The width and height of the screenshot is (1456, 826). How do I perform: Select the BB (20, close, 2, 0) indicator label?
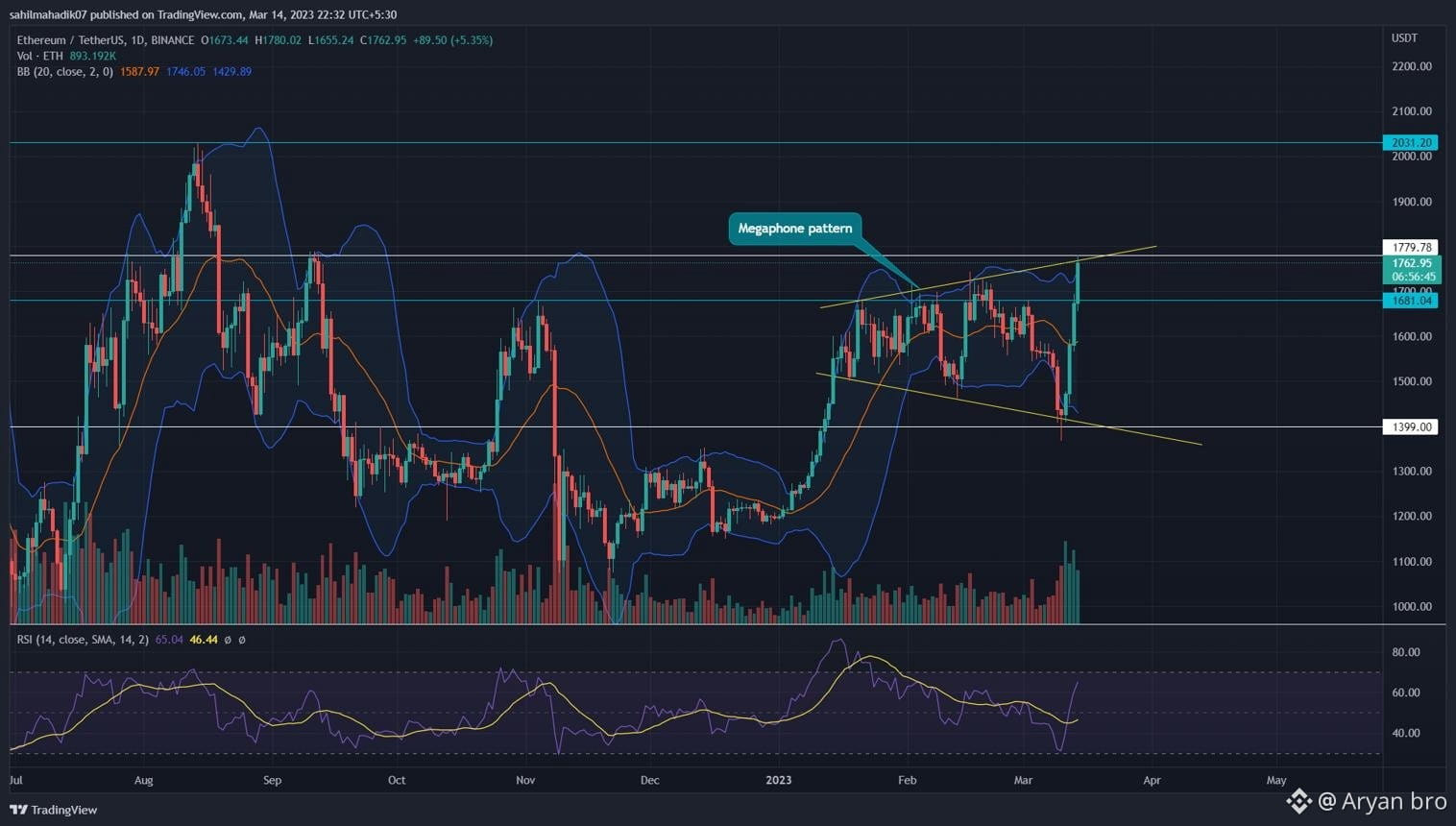click(x=64, y=71)
